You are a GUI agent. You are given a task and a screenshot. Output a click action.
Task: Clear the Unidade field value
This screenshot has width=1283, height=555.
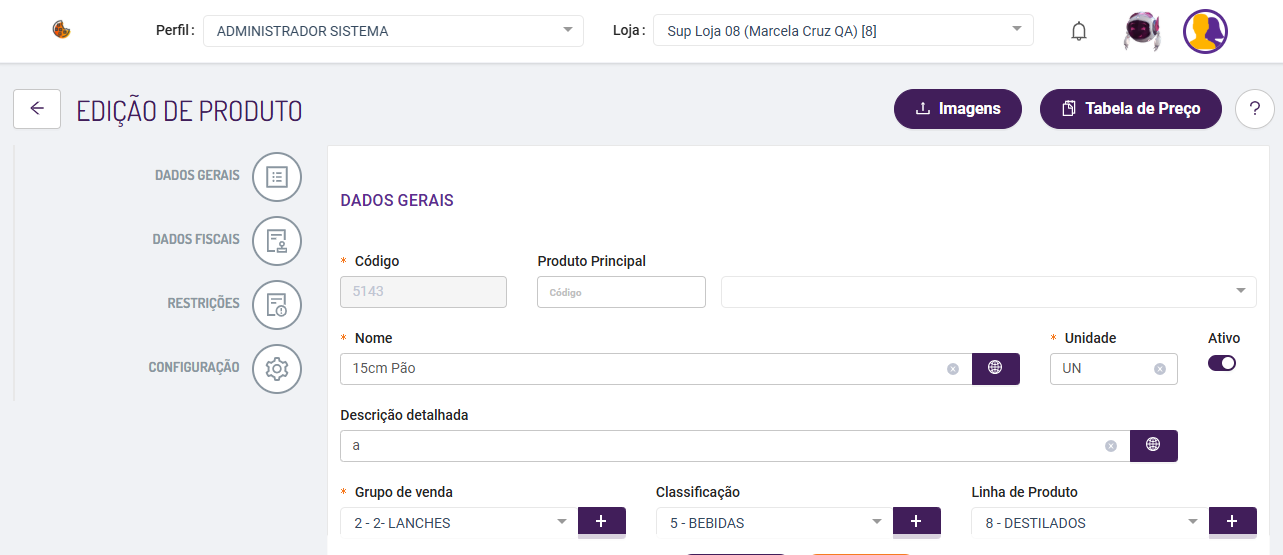pyautogui.click(x=1160, y=369)
